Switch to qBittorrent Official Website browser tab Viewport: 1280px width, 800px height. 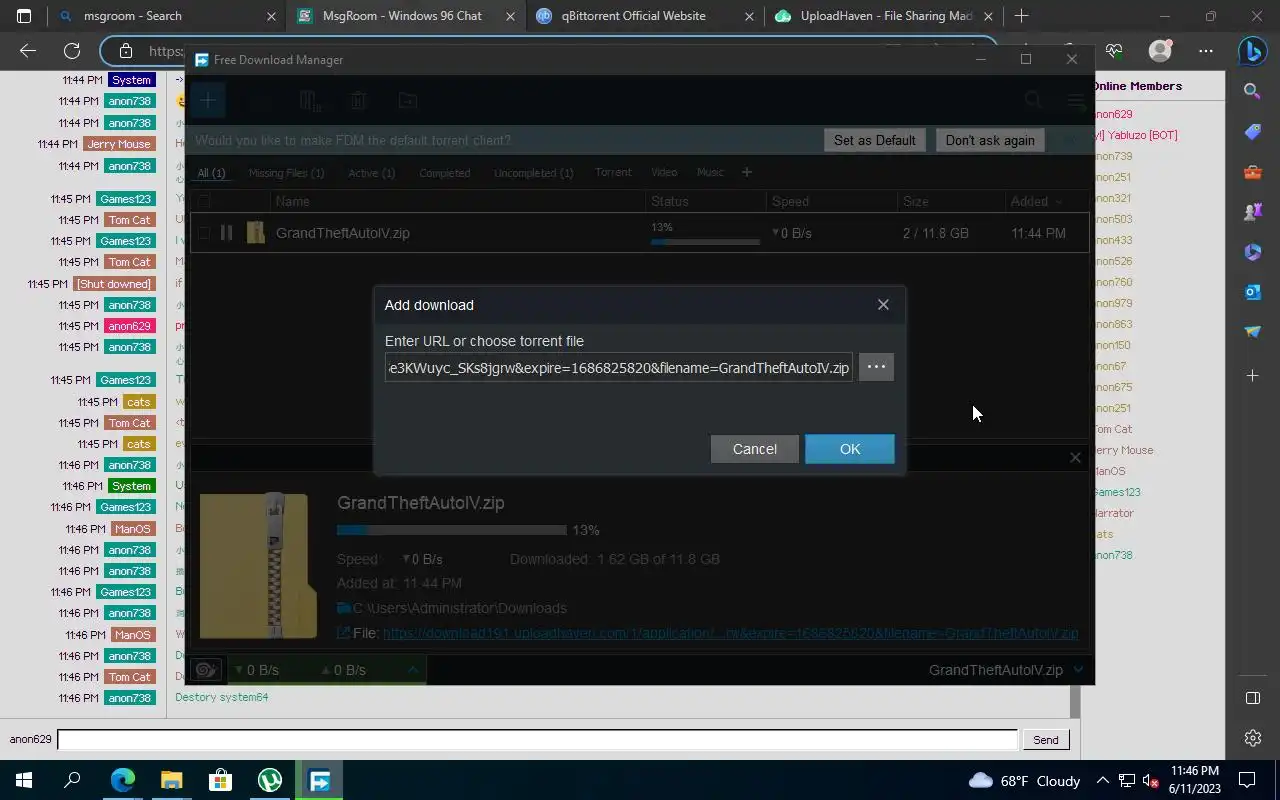click(x=645, y=16)
